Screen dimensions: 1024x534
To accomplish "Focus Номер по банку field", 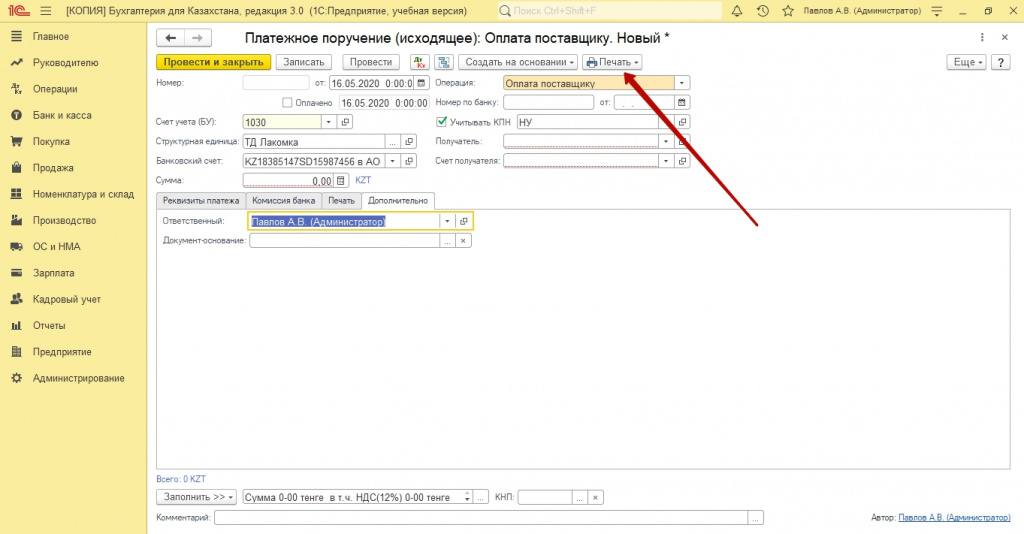I will 549,102.
